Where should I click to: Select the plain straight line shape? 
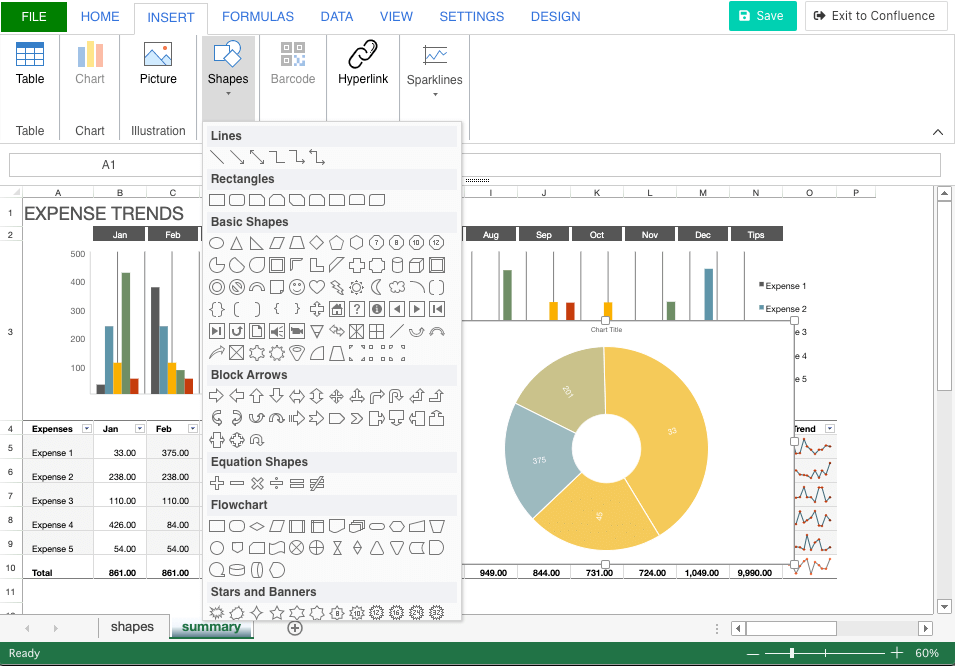(216, 157)
